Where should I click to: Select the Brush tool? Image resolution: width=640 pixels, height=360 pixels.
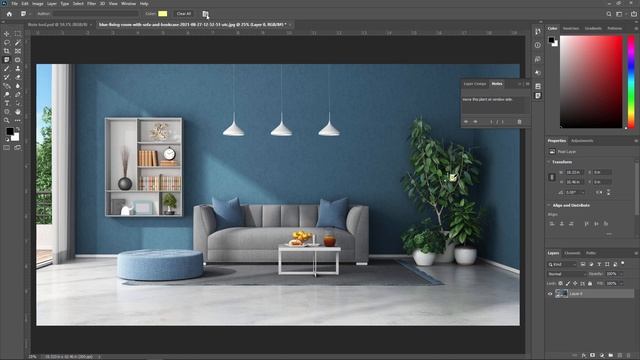pyautogui.click(x=7, y=68)
